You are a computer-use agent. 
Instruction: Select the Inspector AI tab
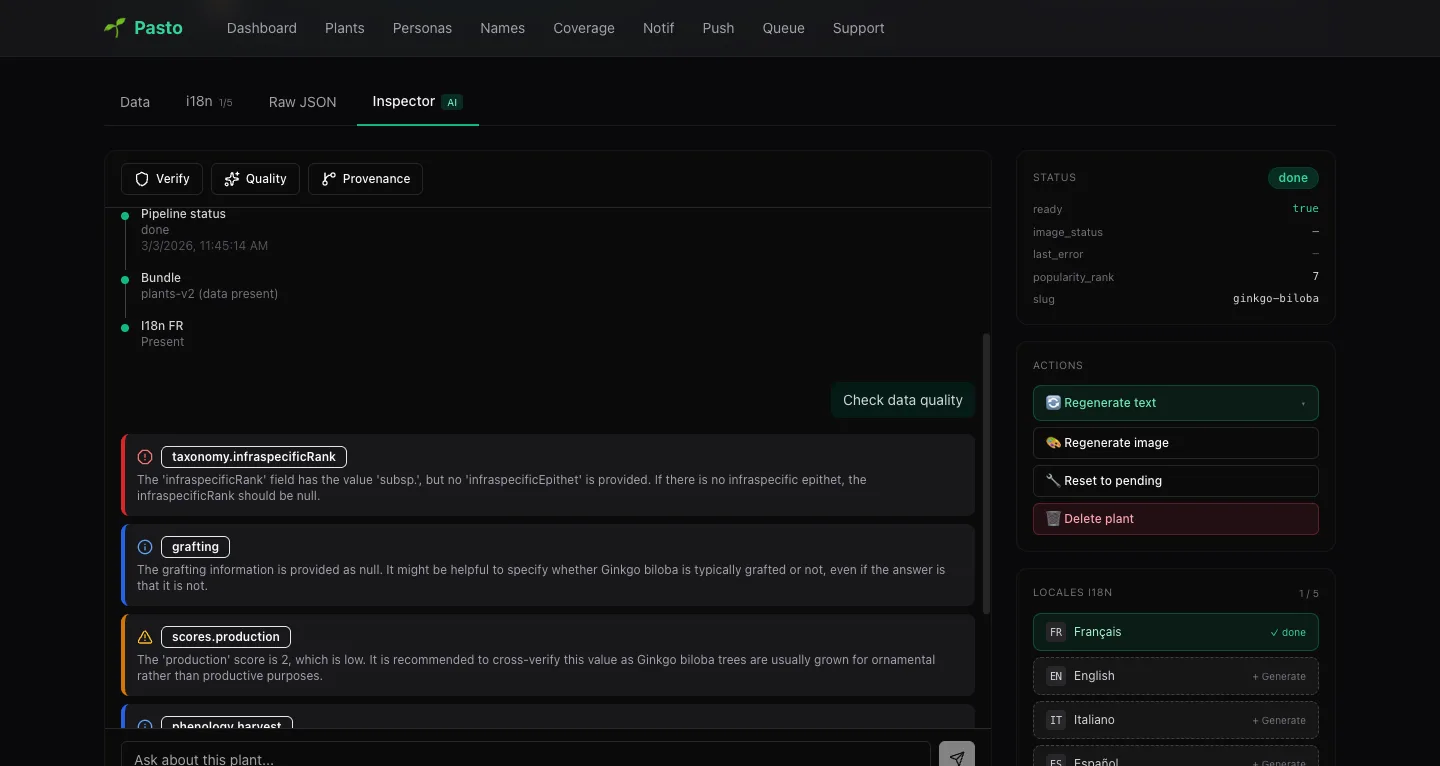(x=417, y=102)
